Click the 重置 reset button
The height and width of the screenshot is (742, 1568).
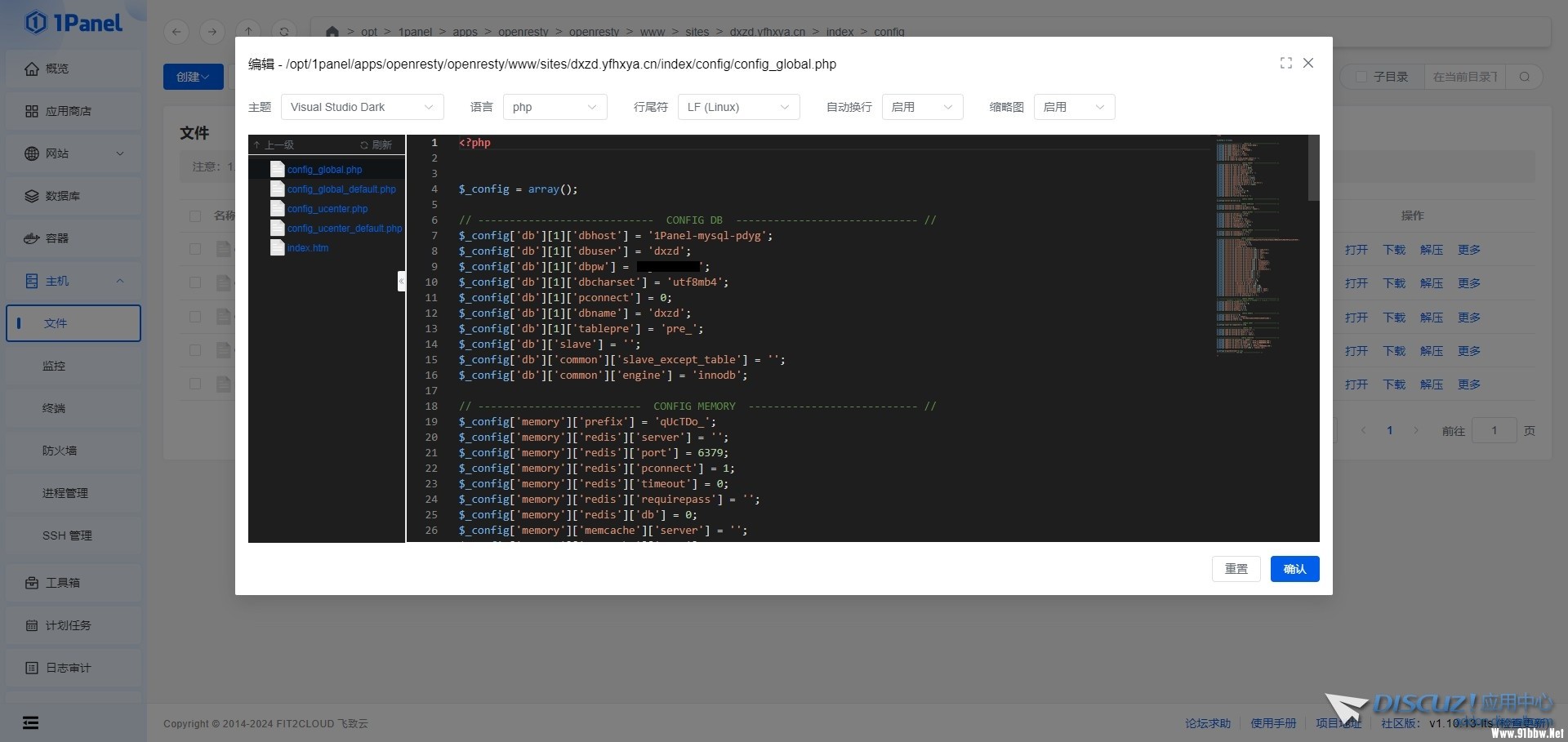pos(1236,569)
